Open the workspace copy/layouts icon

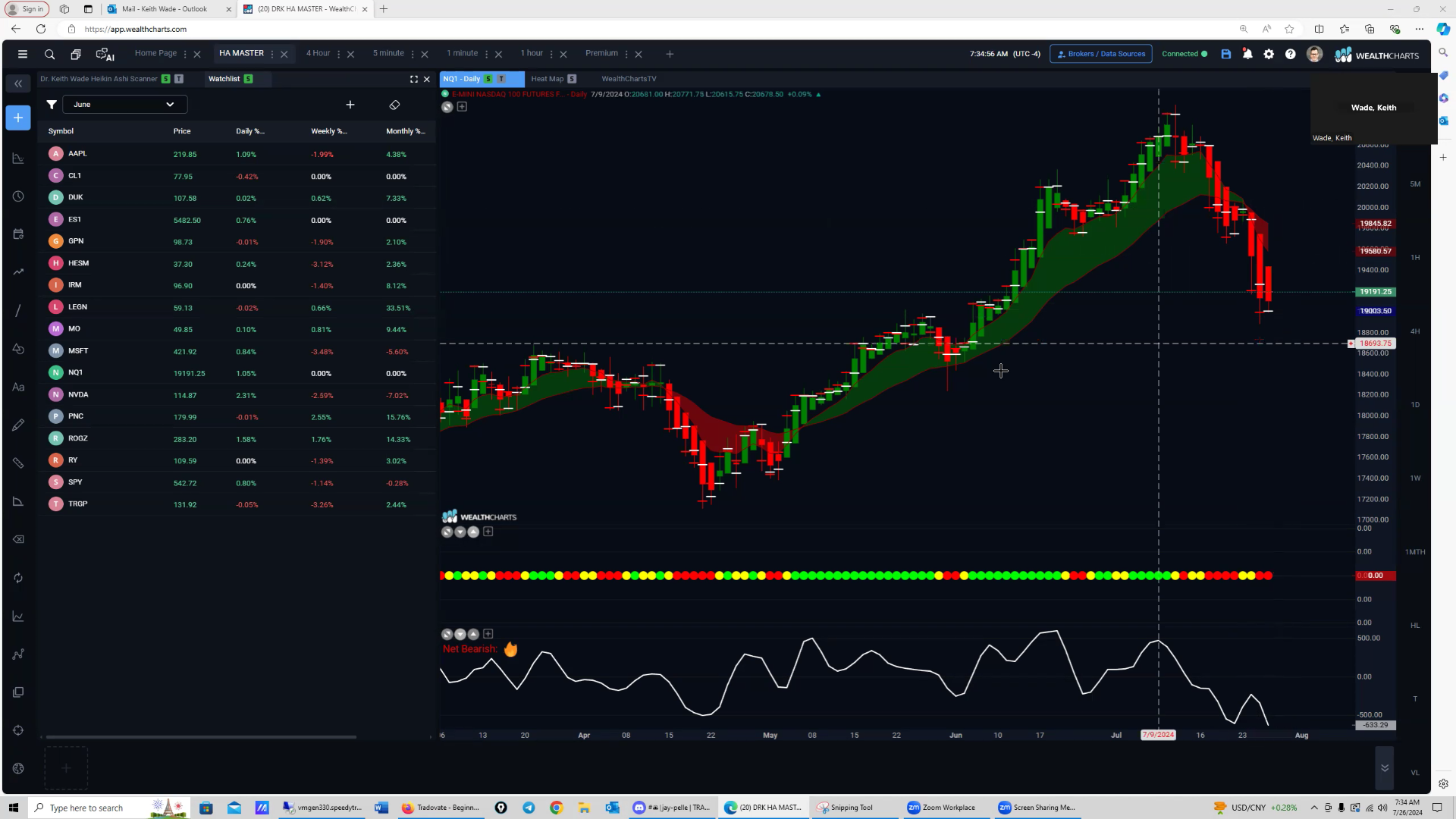[x=76, y=54]
